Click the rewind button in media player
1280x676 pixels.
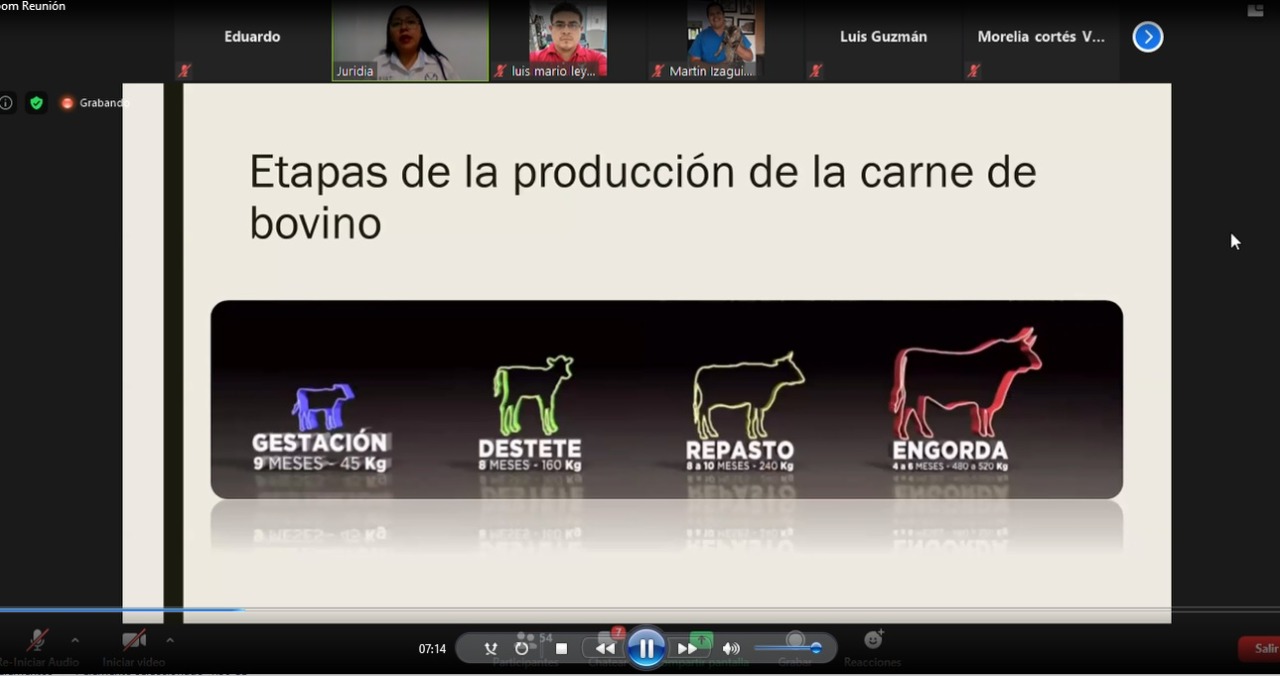pos(605,648)
